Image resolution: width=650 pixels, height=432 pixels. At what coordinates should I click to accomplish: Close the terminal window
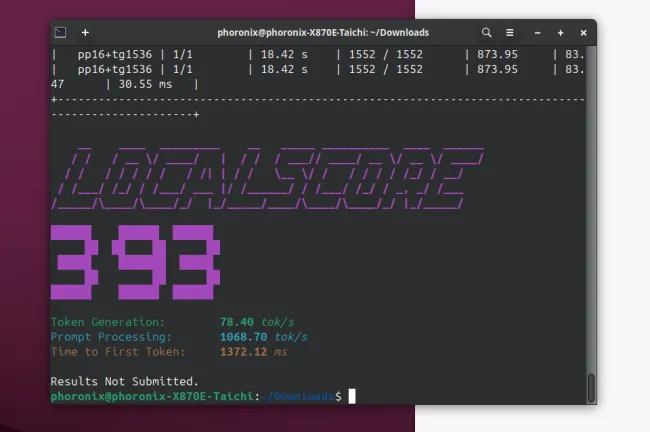point(583,32)
